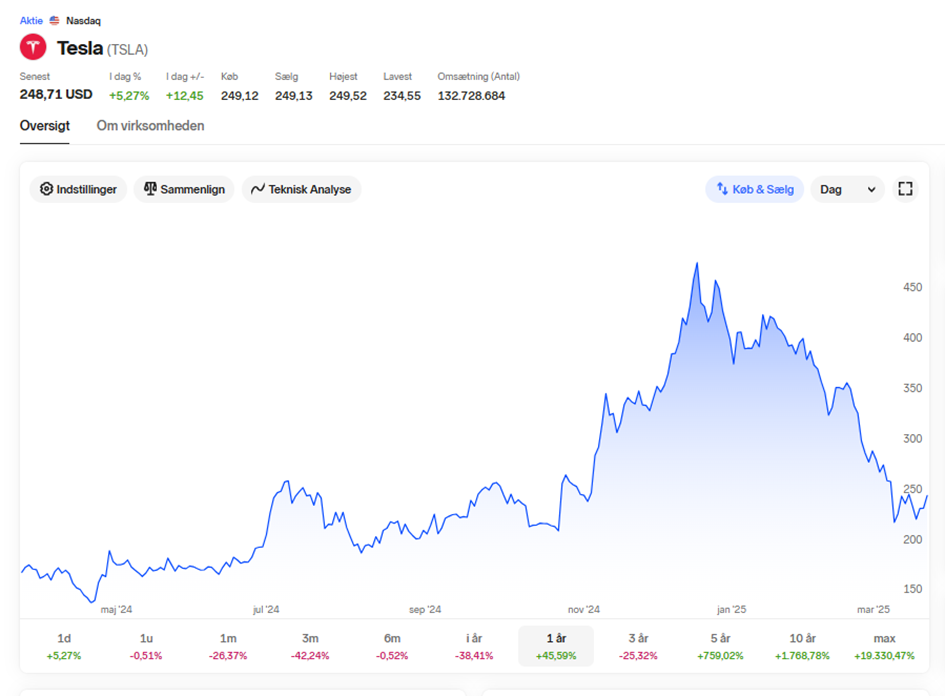The width and height of the screenshot is (945, 696).
Task: Open Sammenlign comparison scale tool
Action: click(184, 189)
